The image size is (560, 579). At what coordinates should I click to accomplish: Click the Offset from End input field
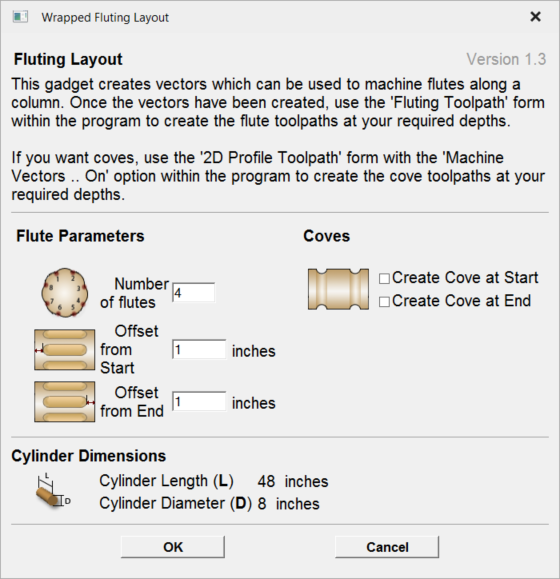pyautogui.click(x=199, y=401)
